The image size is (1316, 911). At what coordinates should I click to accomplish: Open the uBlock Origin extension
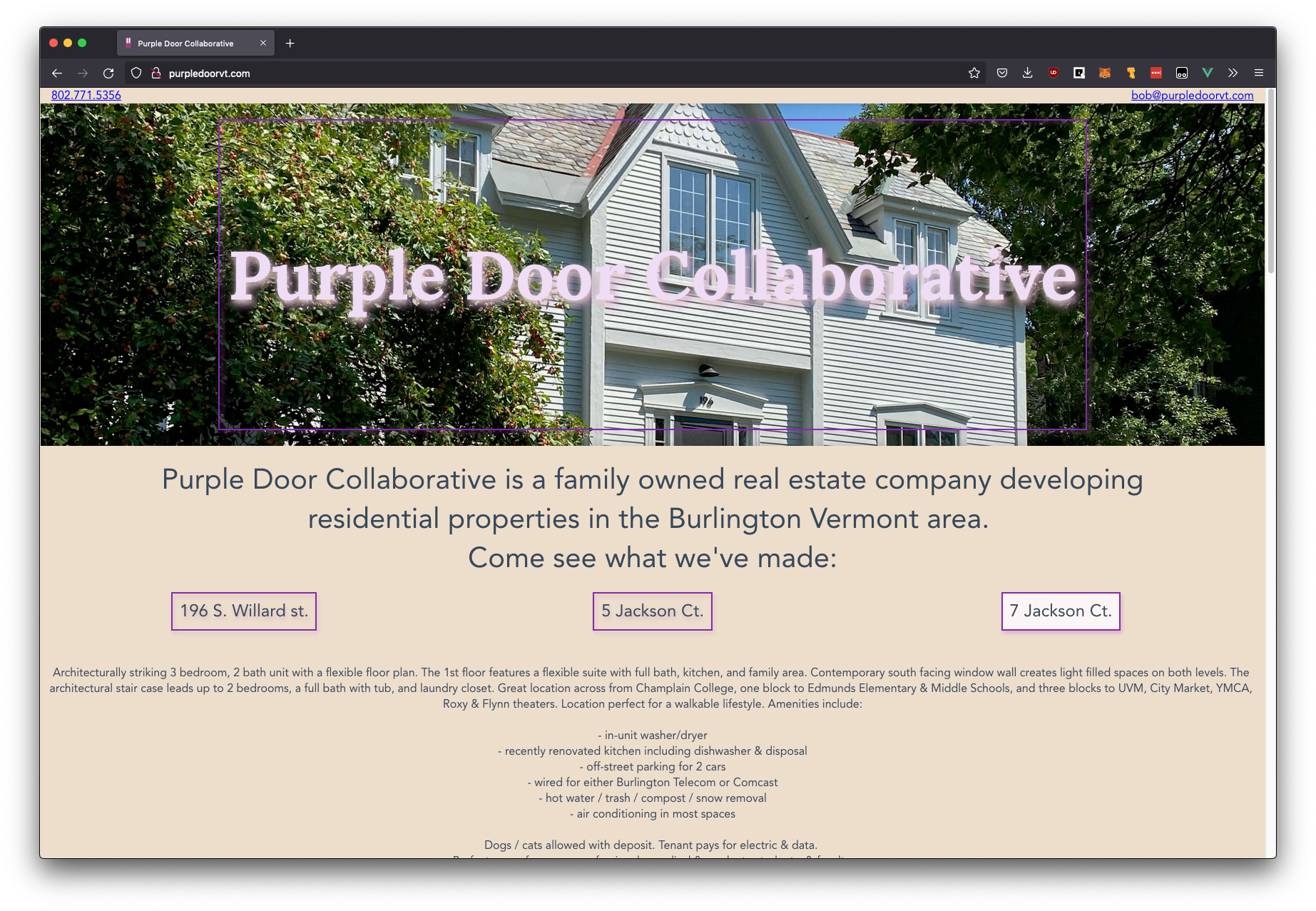click(1054, 73)
